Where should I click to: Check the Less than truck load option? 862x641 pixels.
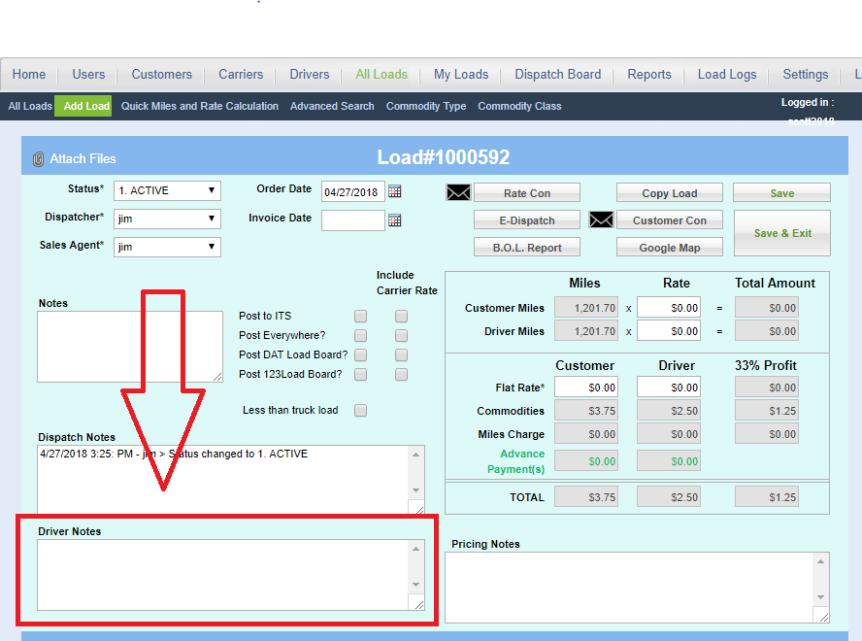(x=360, y=409)
